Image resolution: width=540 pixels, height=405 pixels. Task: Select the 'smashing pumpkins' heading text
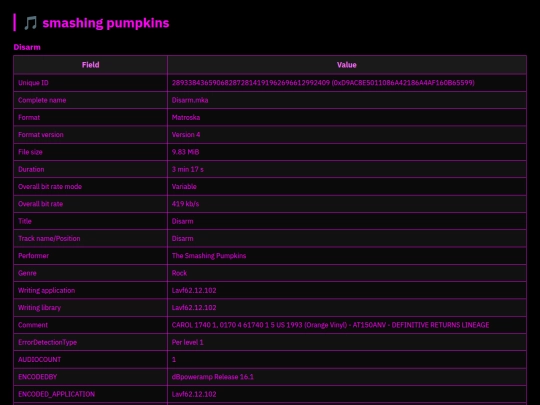tap(106, 23)
